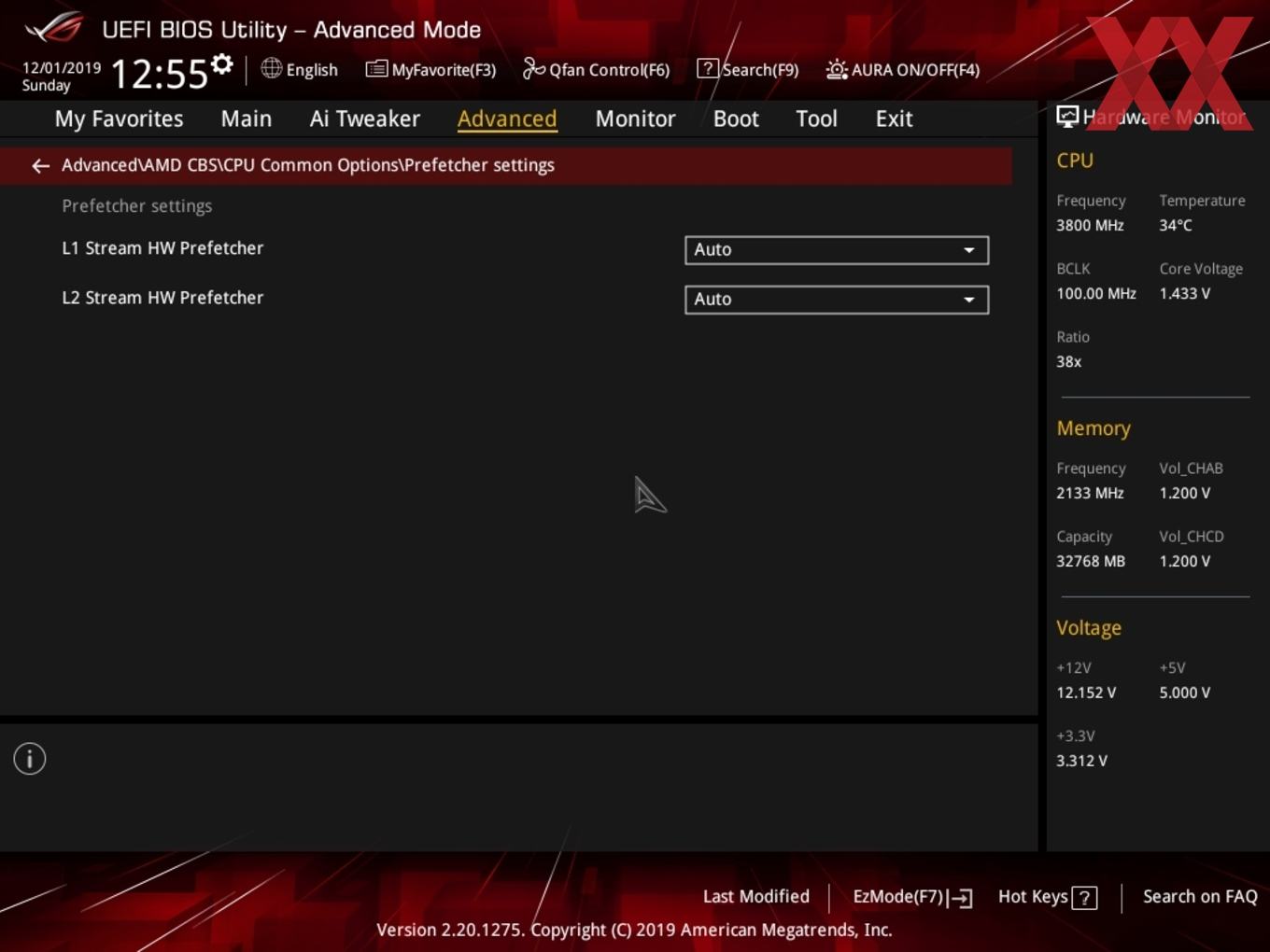1270x952 pixels.
Task: Click the Hot Keys question mark icon
Action: point(1084,898)
